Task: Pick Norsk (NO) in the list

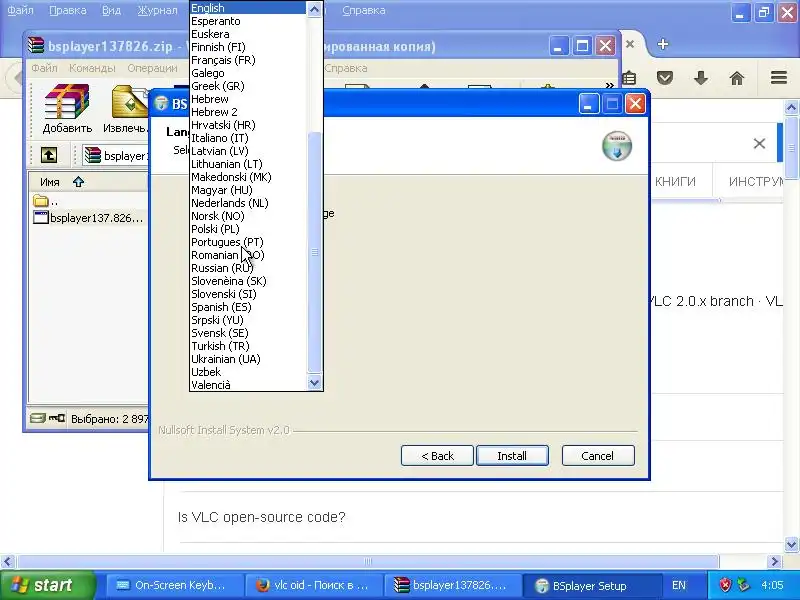Action: [248, 216]
